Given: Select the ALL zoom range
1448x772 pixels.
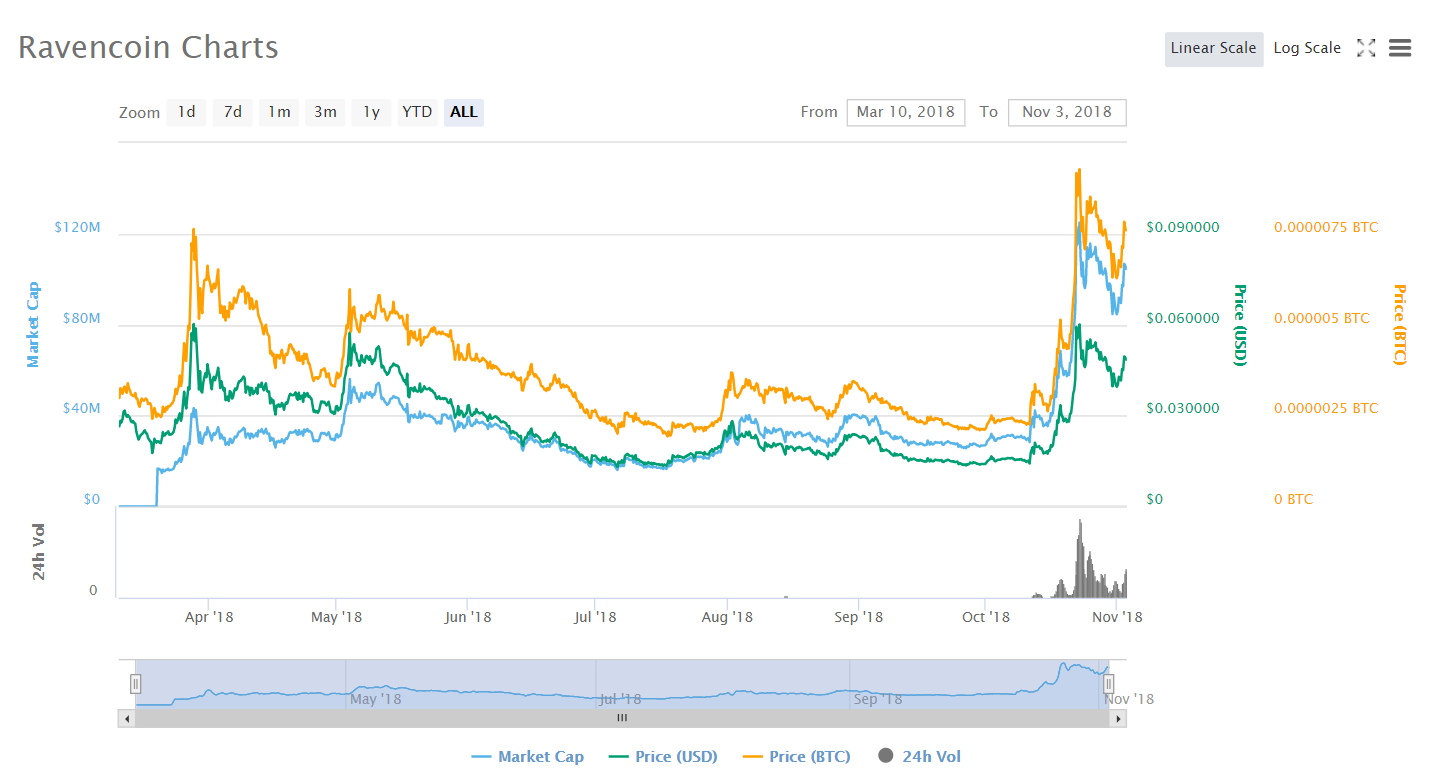Looking at the screenshot, I should 463,112.
